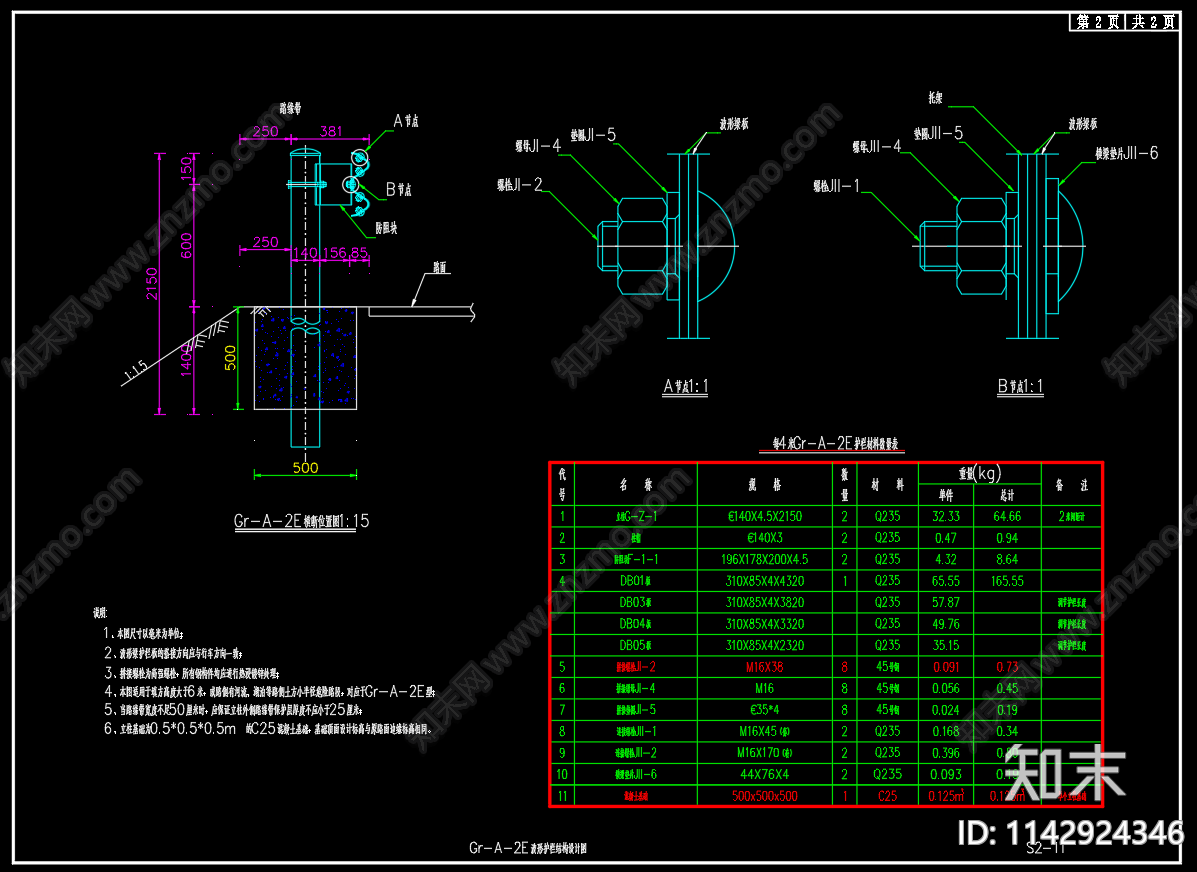Click the "第 2 页" page indicator

point(1098,21)
